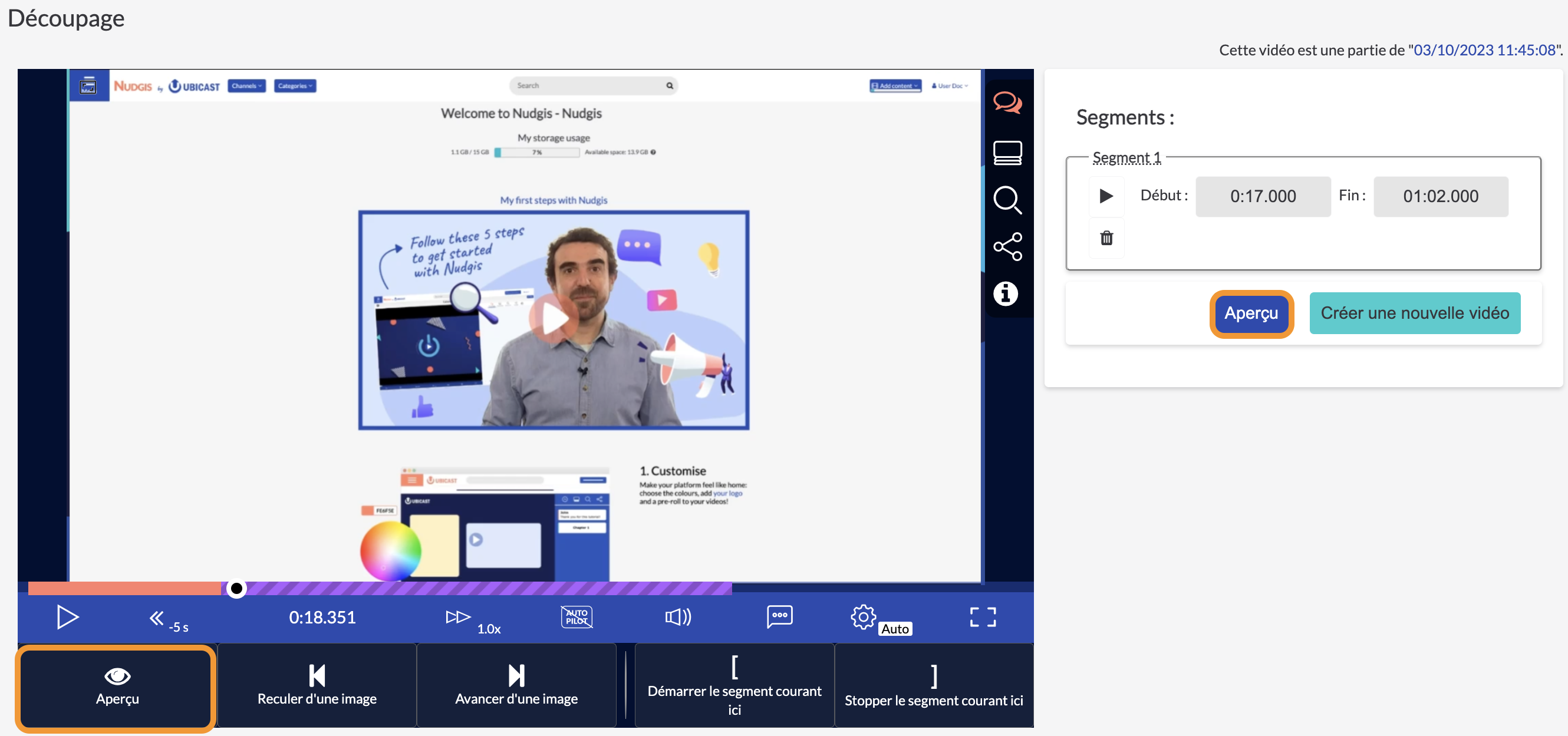Switch player to fullscreen
The image size is (1568, 736).
click(983, 617)
